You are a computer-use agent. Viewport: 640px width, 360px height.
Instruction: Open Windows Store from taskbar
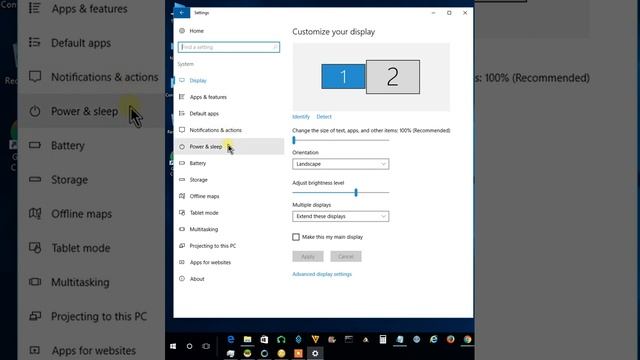[x=264, y=339]
